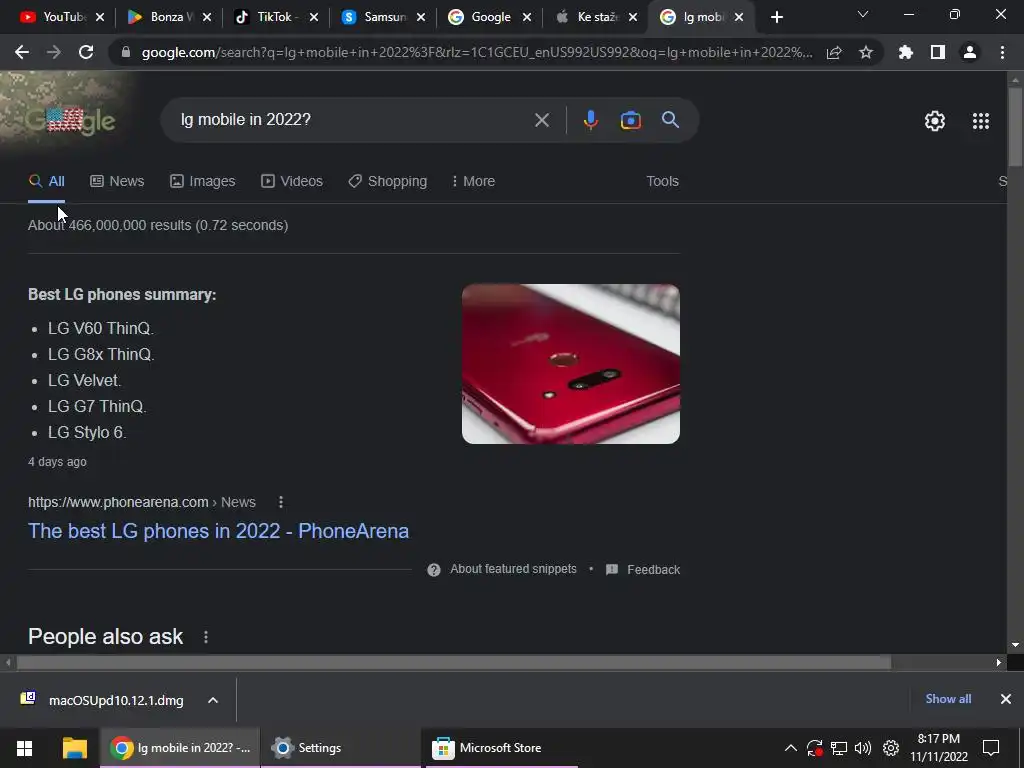Select the Shopping results filter
The height and width of the screenshot is (768, 1024).
pyautogui.click(x=388, y=182)
